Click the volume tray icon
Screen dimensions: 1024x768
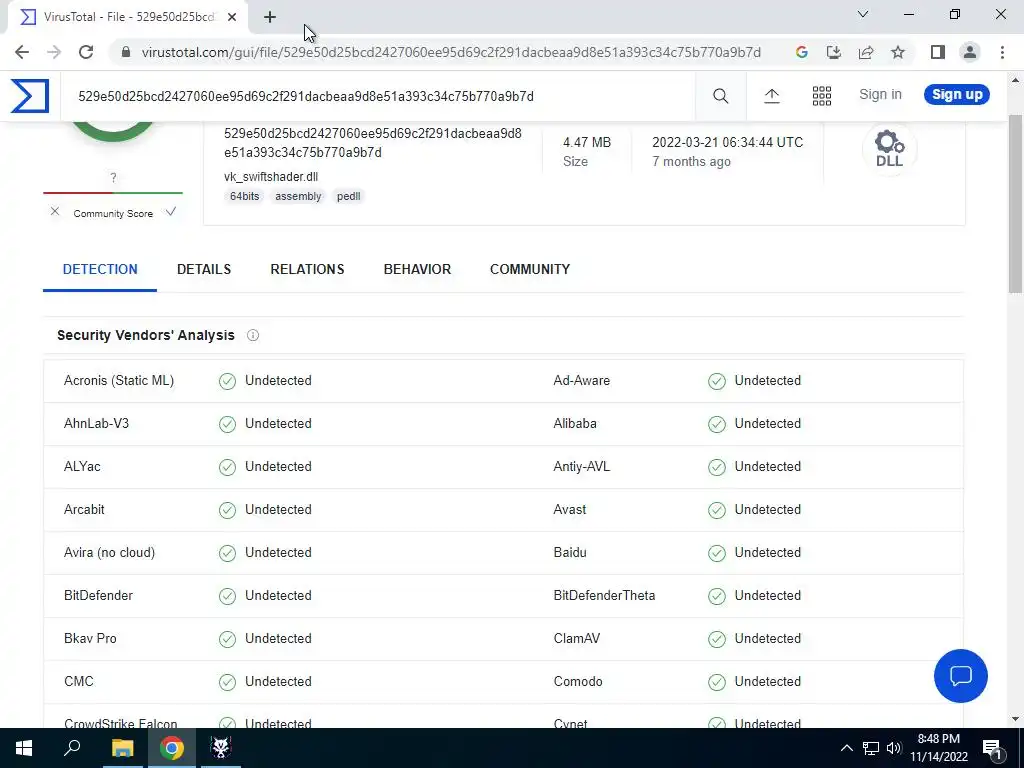coord(893,748)
